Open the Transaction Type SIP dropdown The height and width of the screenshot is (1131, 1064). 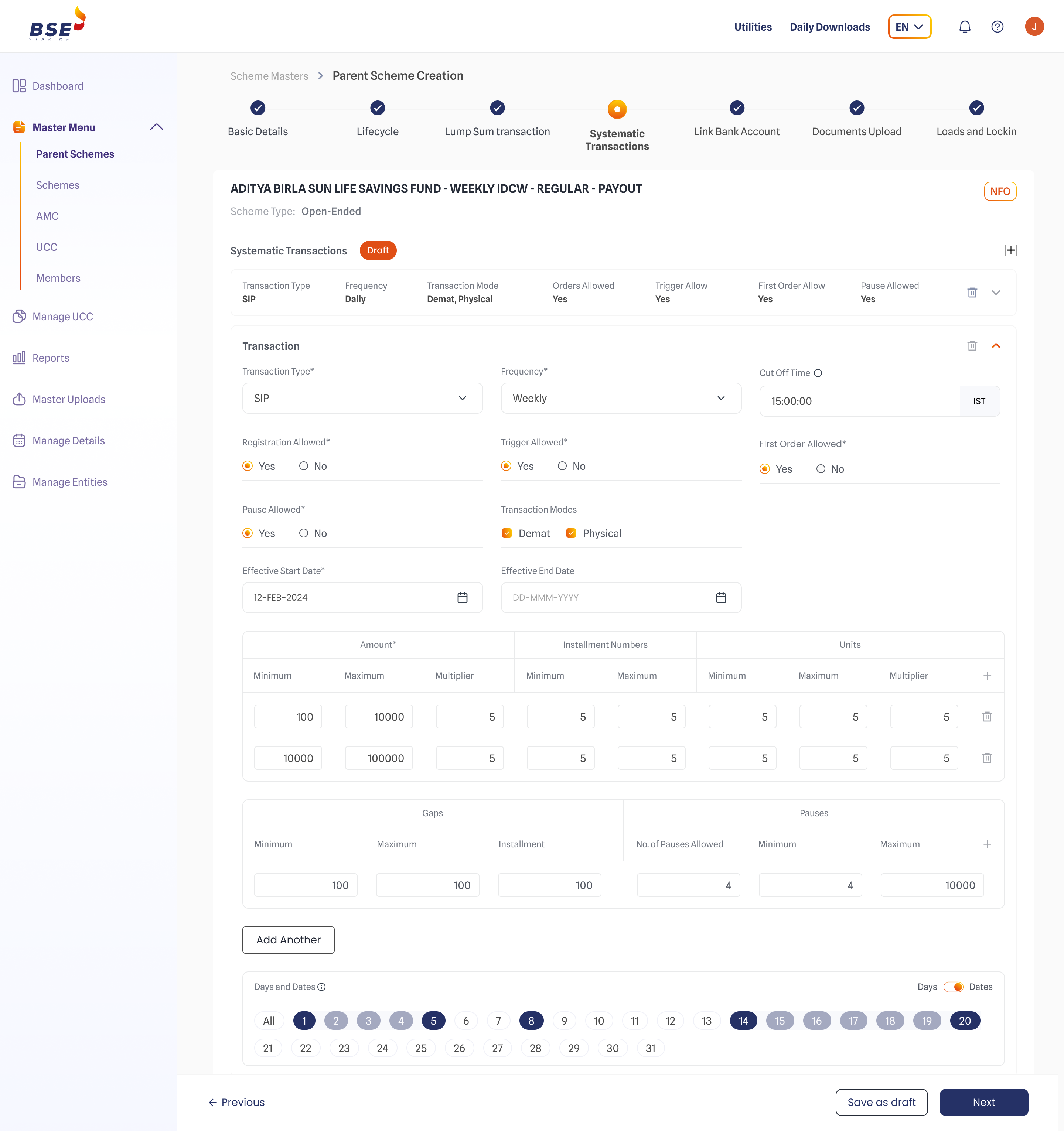pos(362,398)
